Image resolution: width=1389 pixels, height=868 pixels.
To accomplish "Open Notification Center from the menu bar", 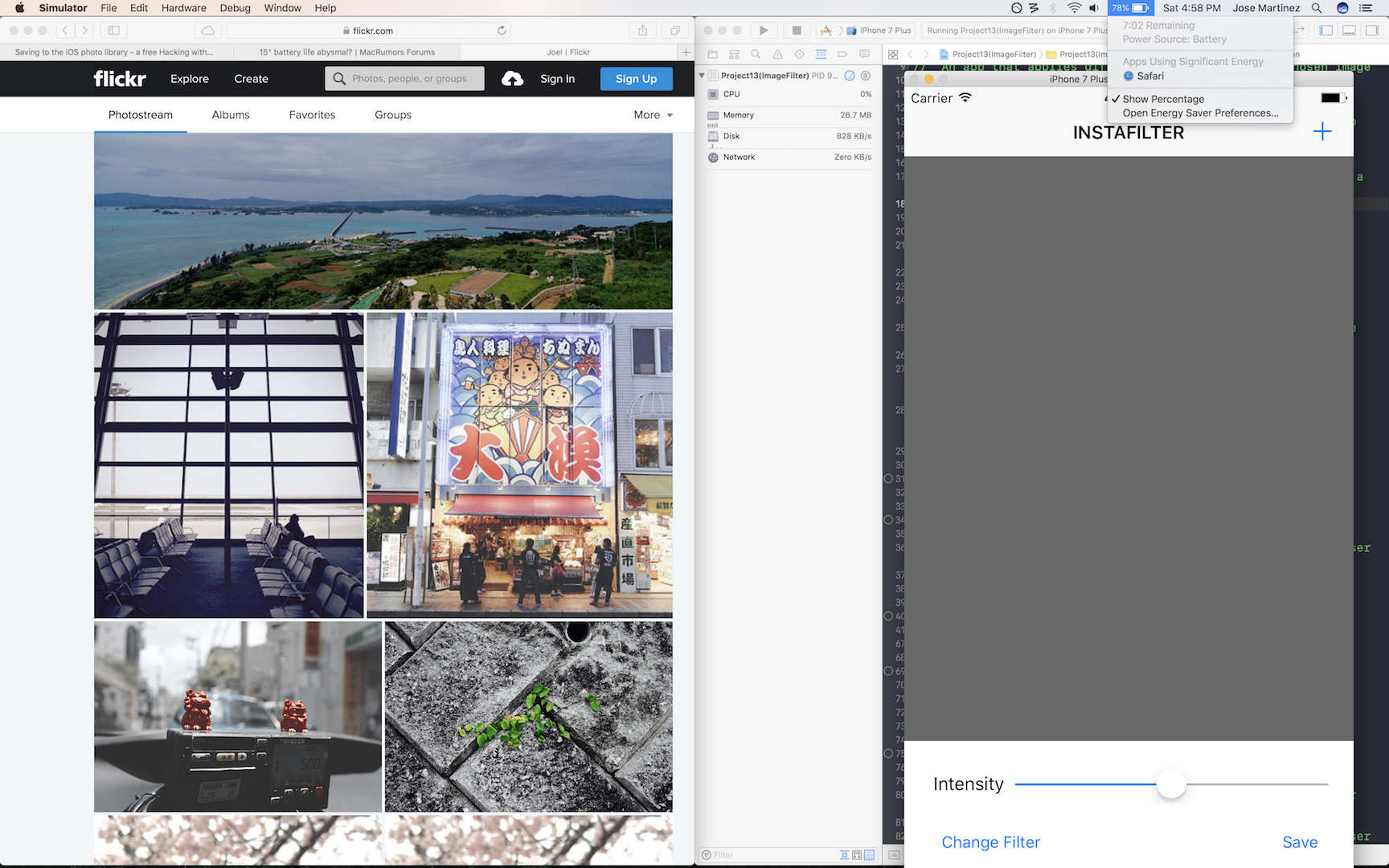I will (1366, 8).
